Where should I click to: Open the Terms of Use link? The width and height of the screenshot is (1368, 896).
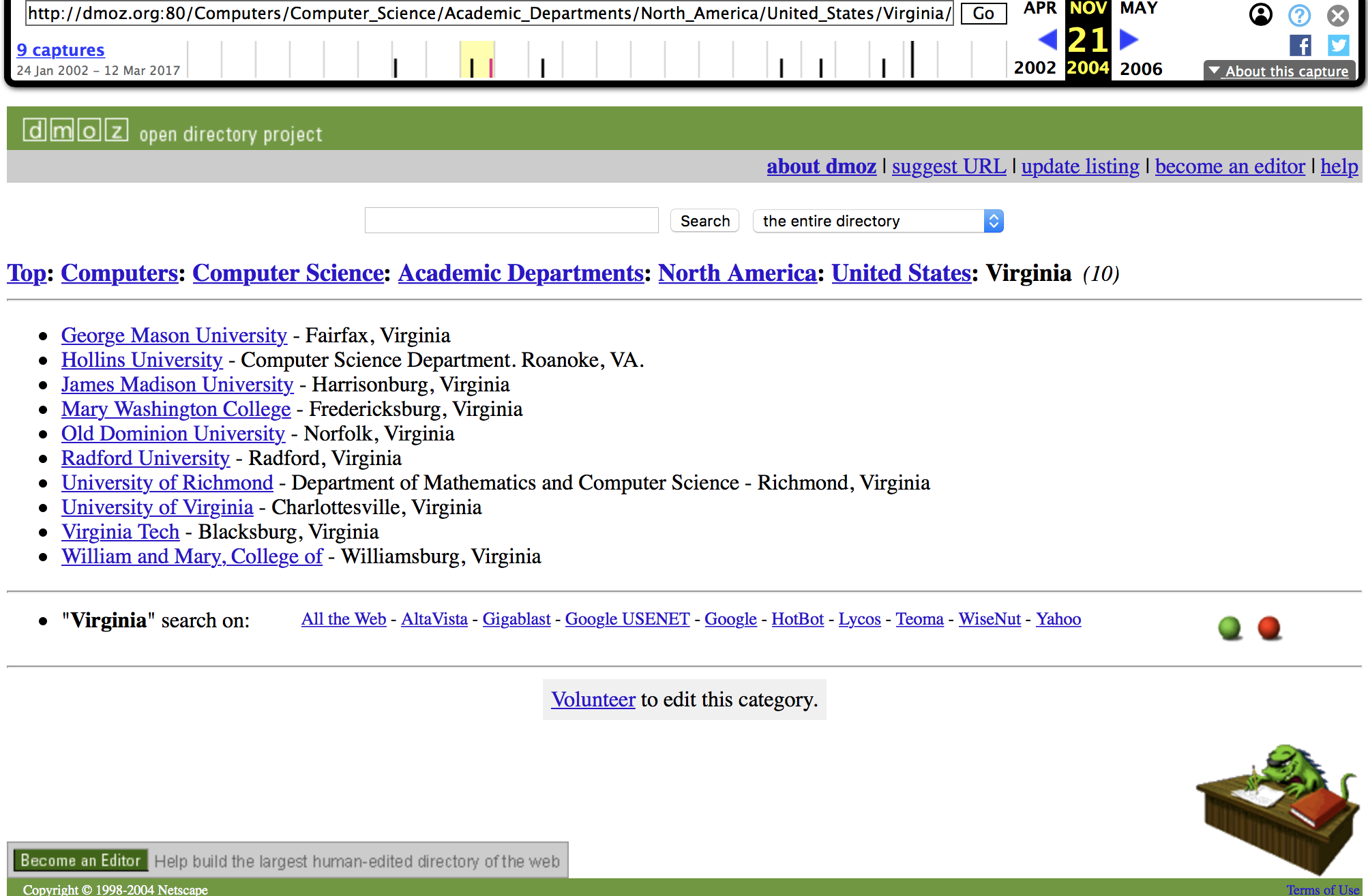pos(1322,889)
